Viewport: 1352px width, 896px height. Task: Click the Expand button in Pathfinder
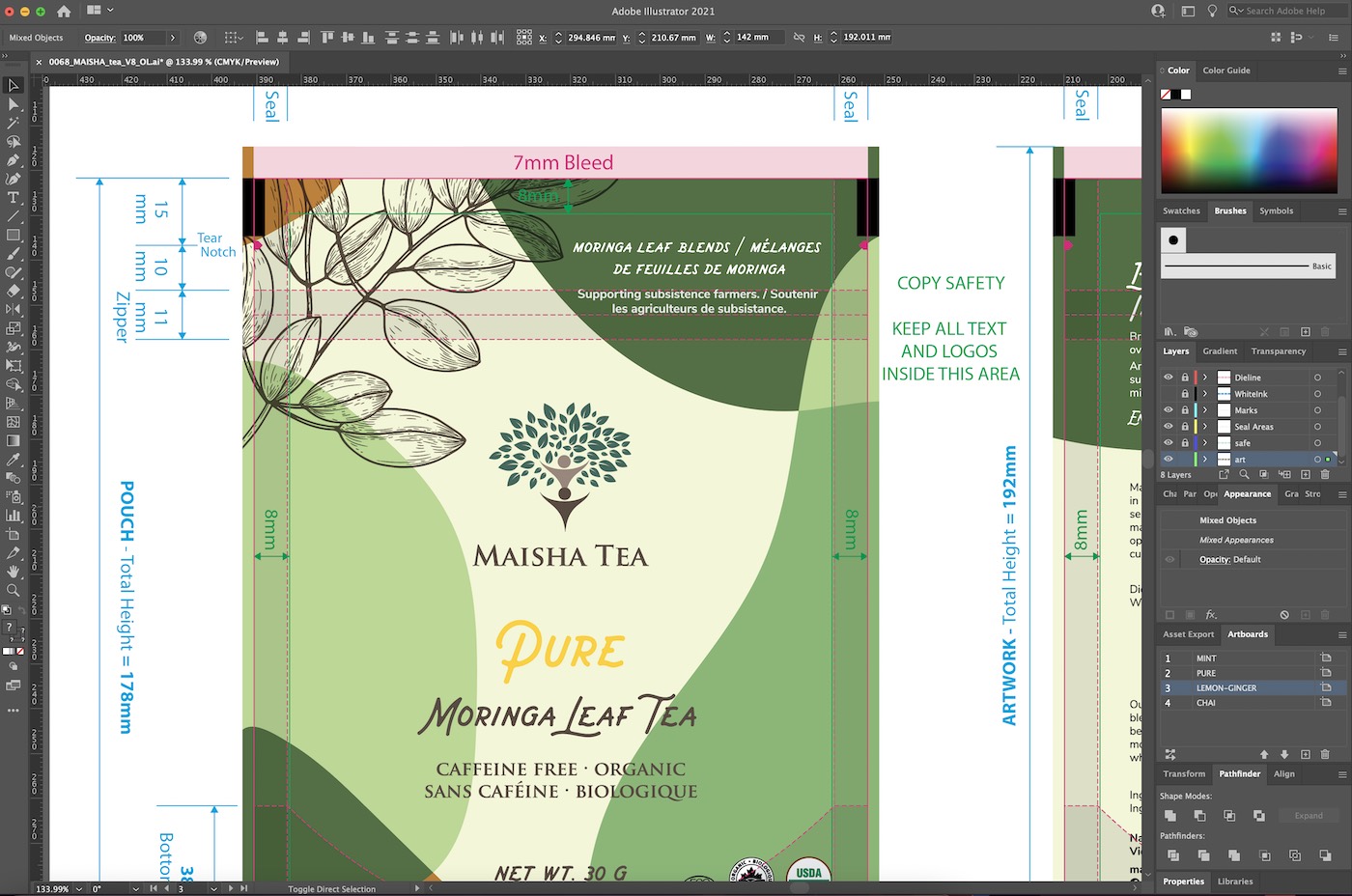[x=1309, y=816]
